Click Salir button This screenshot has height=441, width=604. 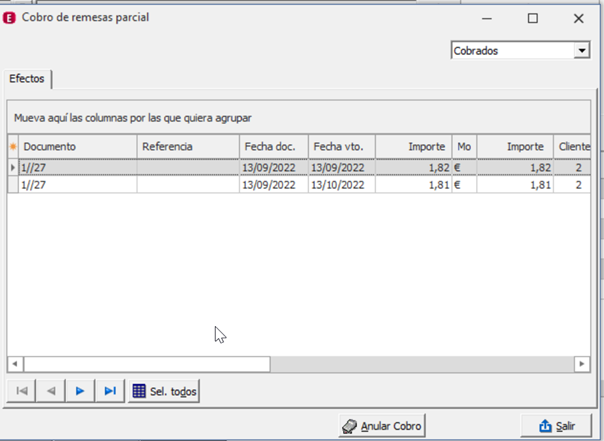[556, 426]
